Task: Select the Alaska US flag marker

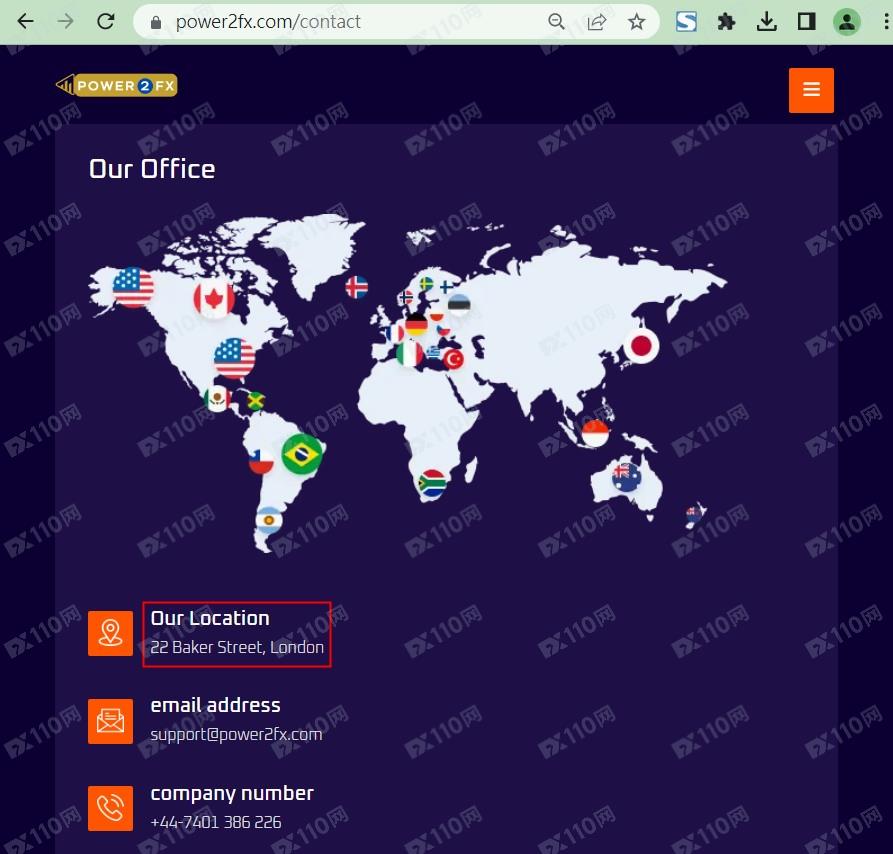Action: point(133,288)
